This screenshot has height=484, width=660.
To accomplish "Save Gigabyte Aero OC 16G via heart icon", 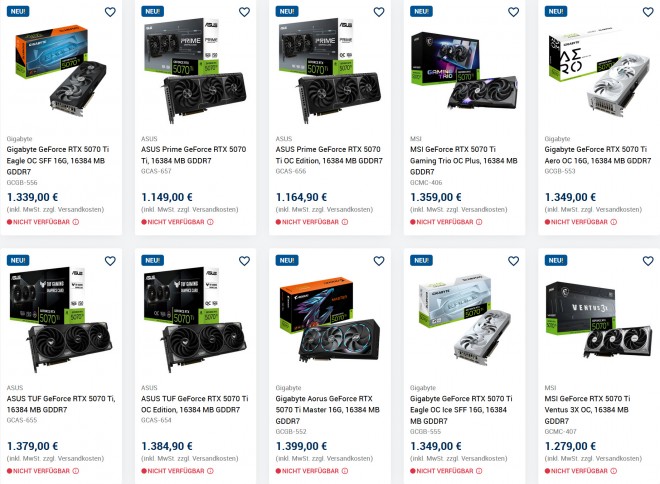I will (648, 12).
